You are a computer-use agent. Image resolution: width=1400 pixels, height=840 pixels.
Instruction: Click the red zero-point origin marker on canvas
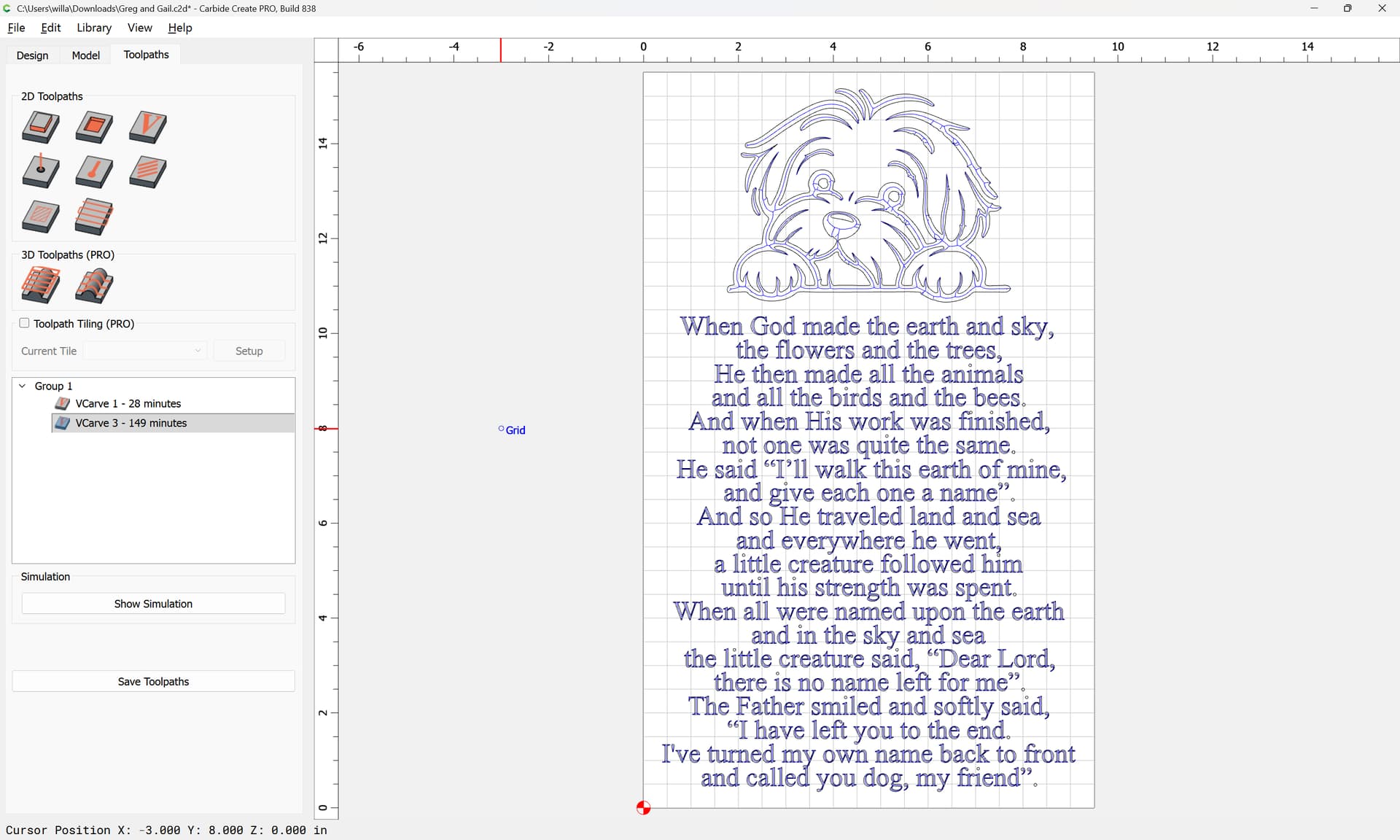[643, 808]
